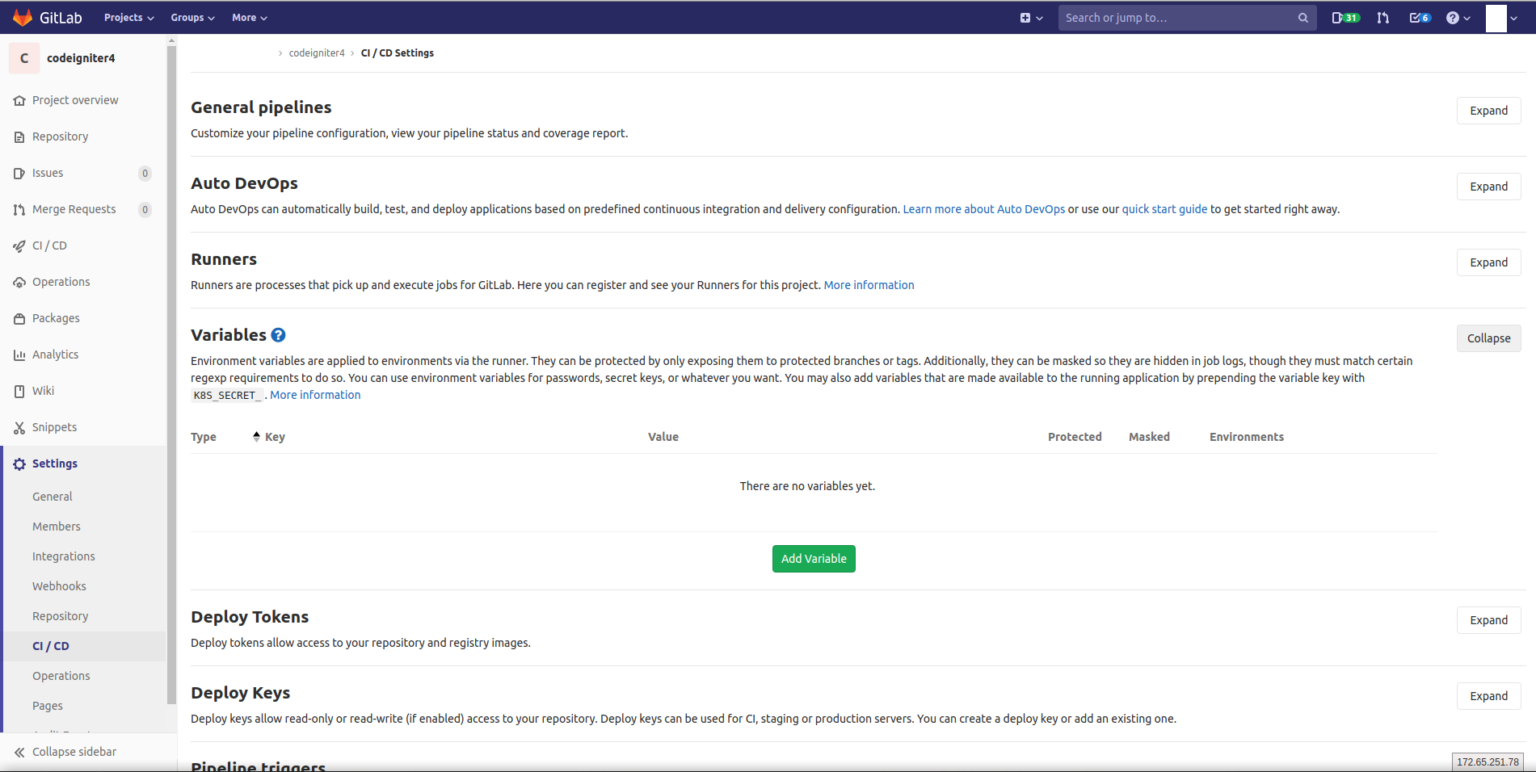Open the Packages sidebar icon
The height and width of the screenshot is (772, 1536).
(x=18, y=318)
